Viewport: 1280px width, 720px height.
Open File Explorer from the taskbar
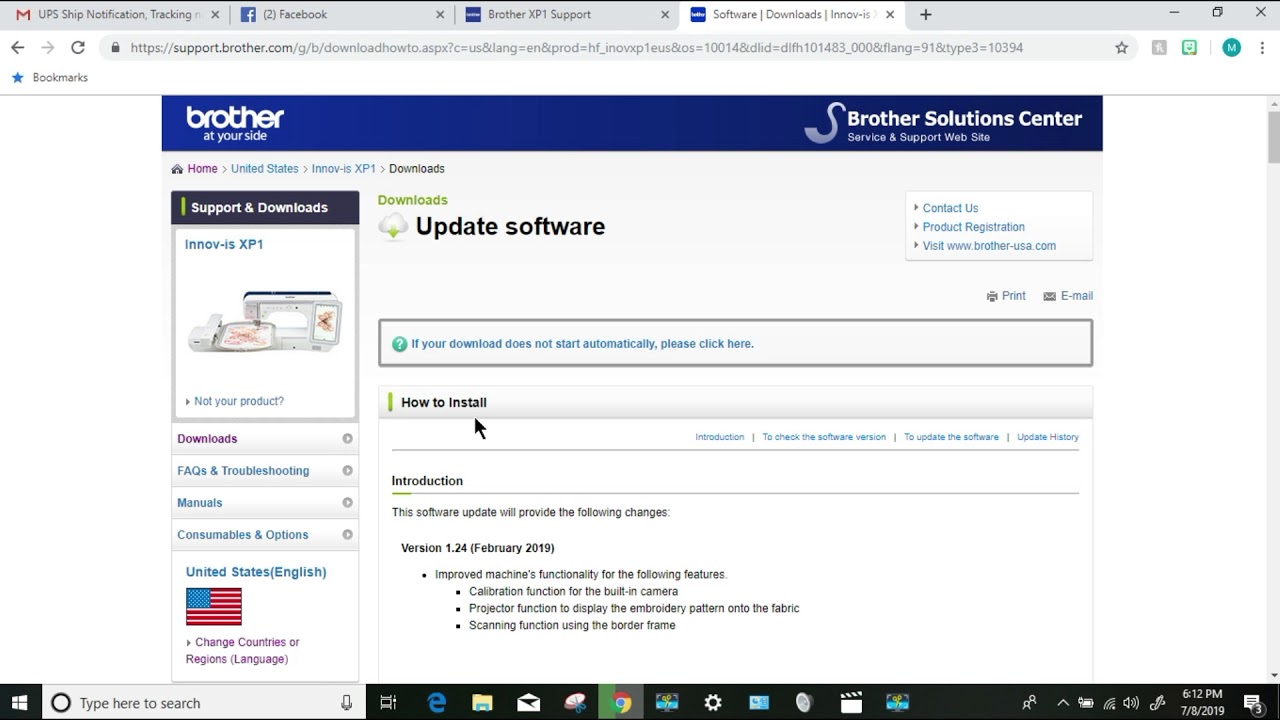[x=482, y=703]
